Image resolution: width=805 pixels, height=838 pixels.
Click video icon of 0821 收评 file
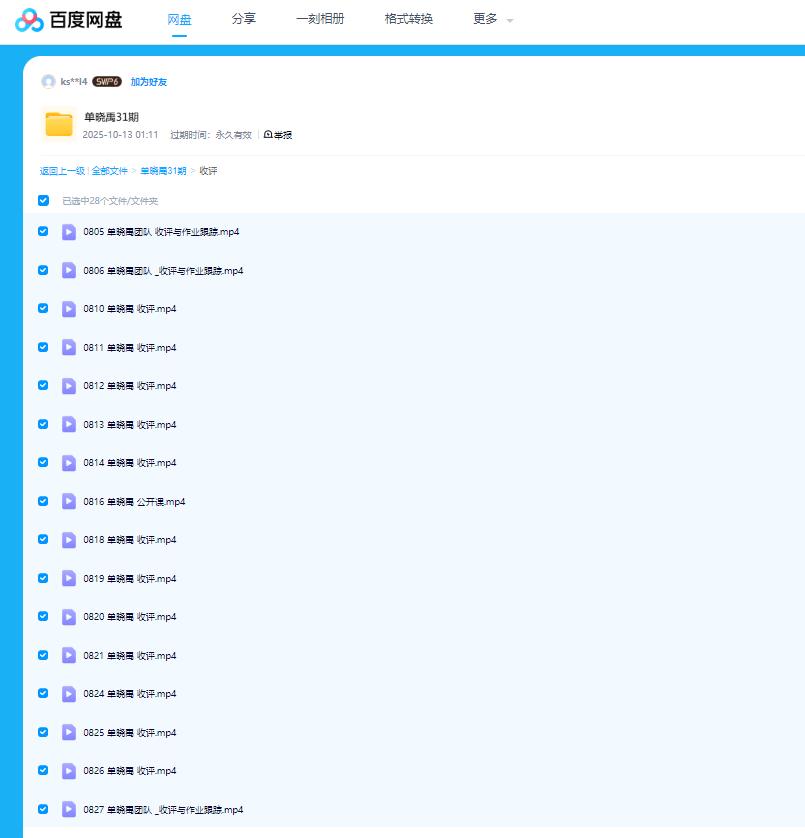point(69,655)
